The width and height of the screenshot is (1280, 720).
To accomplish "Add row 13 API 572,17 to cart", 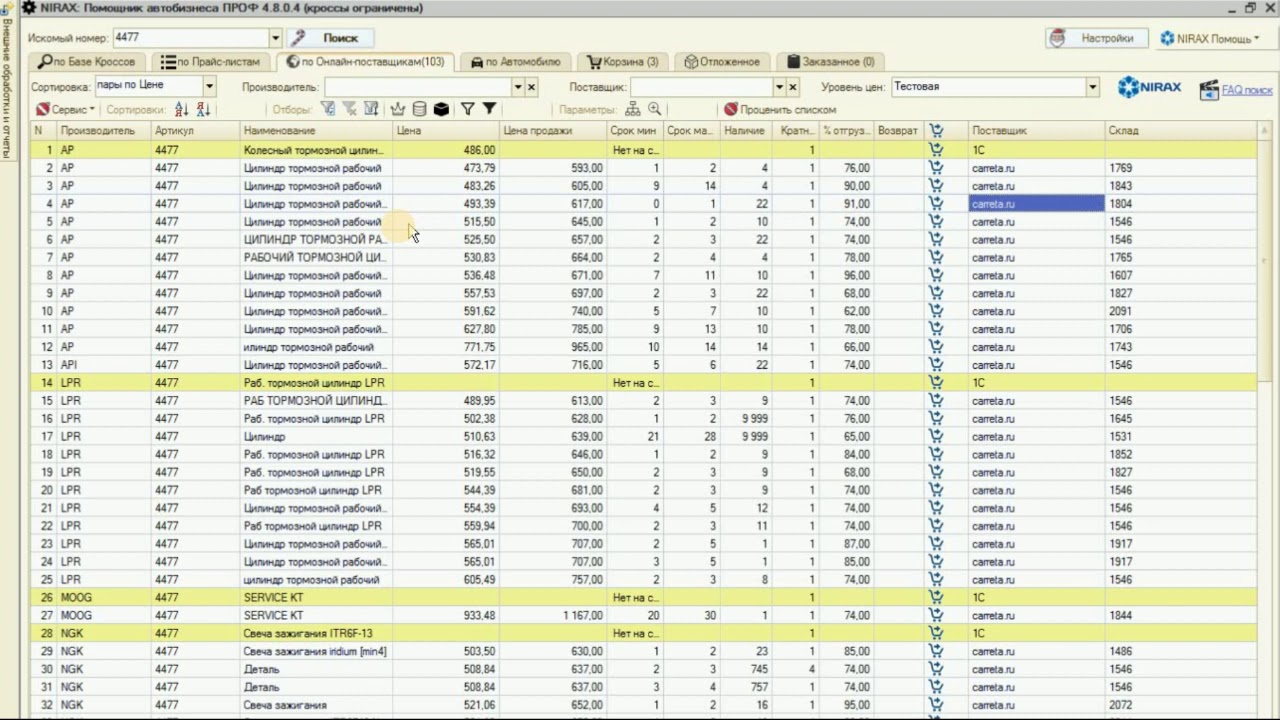I will [x=936, y=365].
